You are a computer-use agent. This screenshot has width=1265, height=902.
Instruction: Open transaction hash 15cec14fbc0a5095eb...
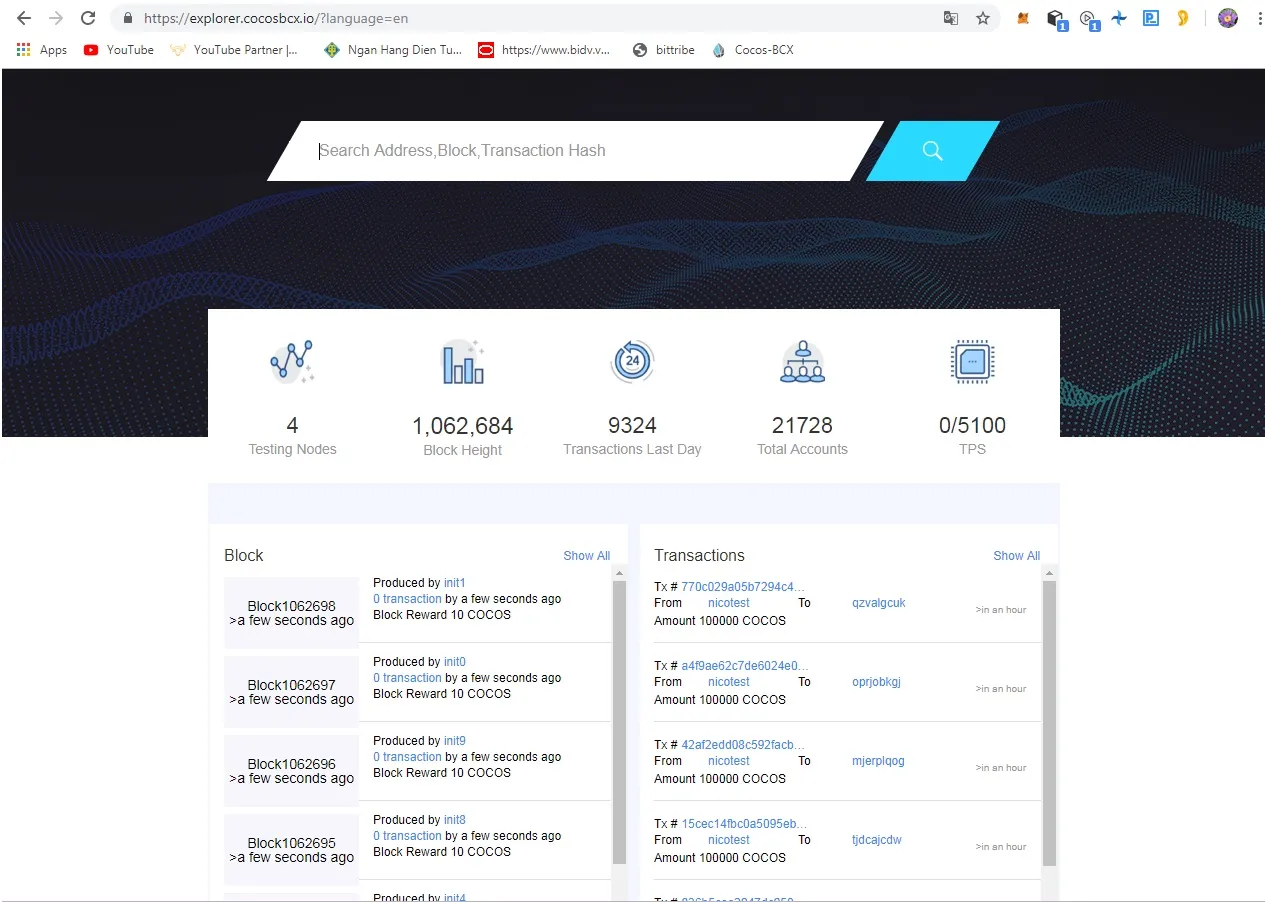744,824
